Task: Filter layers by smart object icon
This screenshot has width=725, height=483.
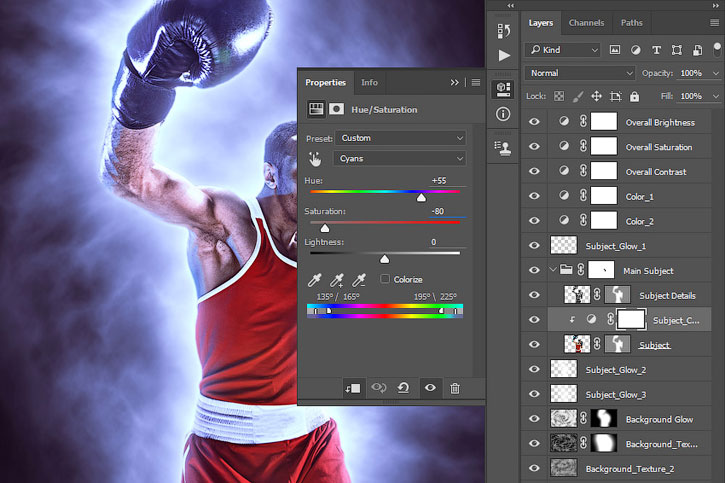Action: tap(697, 50)
